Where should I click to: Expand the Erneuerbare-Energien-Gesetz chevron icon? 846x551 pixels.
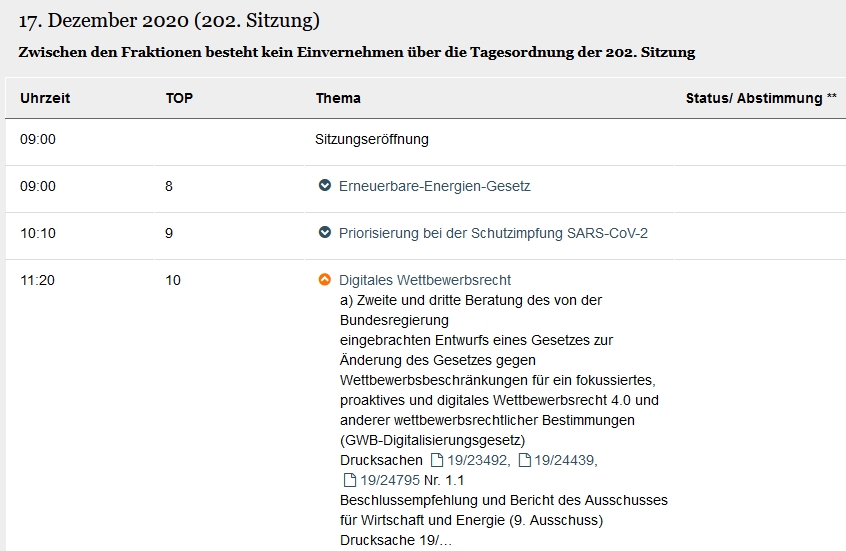coord(325,186)
